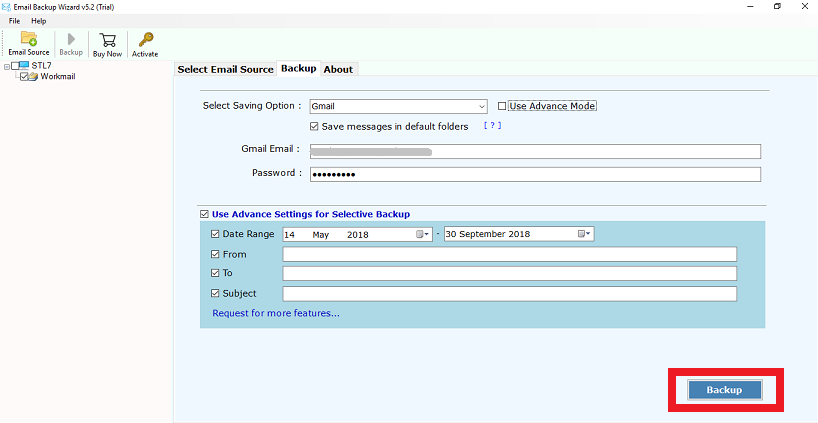Uncheck the Date Range filter checkbox

pyautogui.click(x=215, y=234)
